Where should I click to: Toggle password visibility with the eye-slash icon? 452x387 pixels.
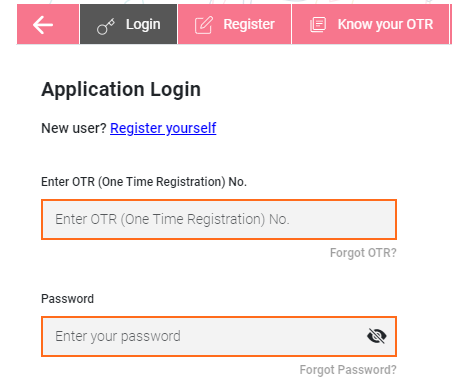click(377, 336)
